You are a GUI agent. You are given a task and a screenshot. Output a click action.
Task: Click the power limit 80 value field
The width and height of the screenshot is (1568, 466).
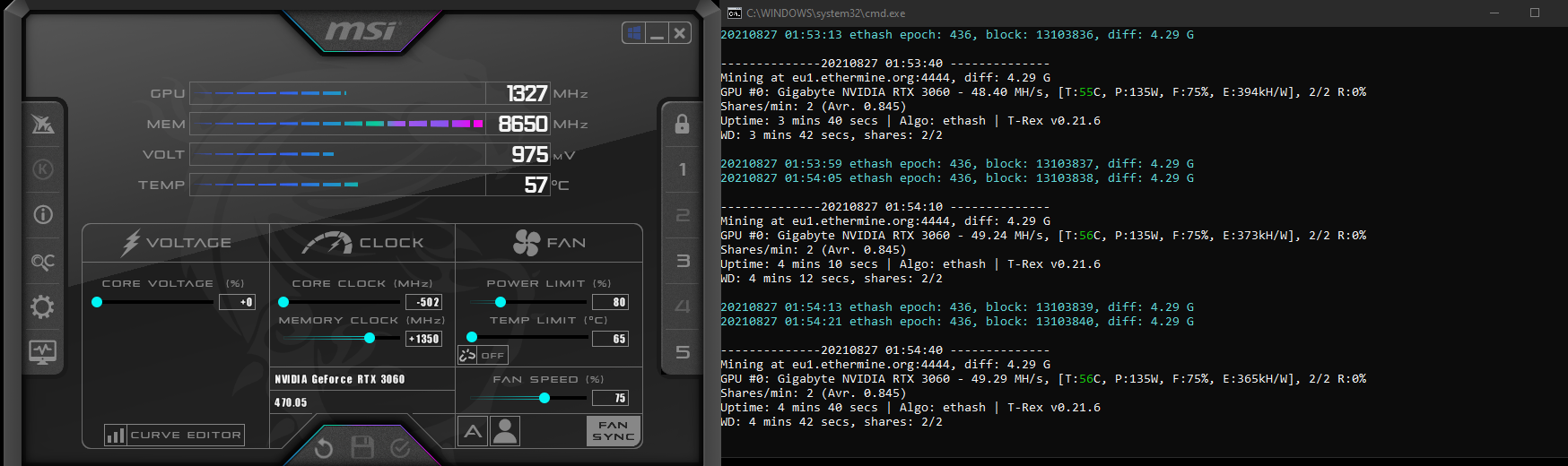[x=611, y=302]
